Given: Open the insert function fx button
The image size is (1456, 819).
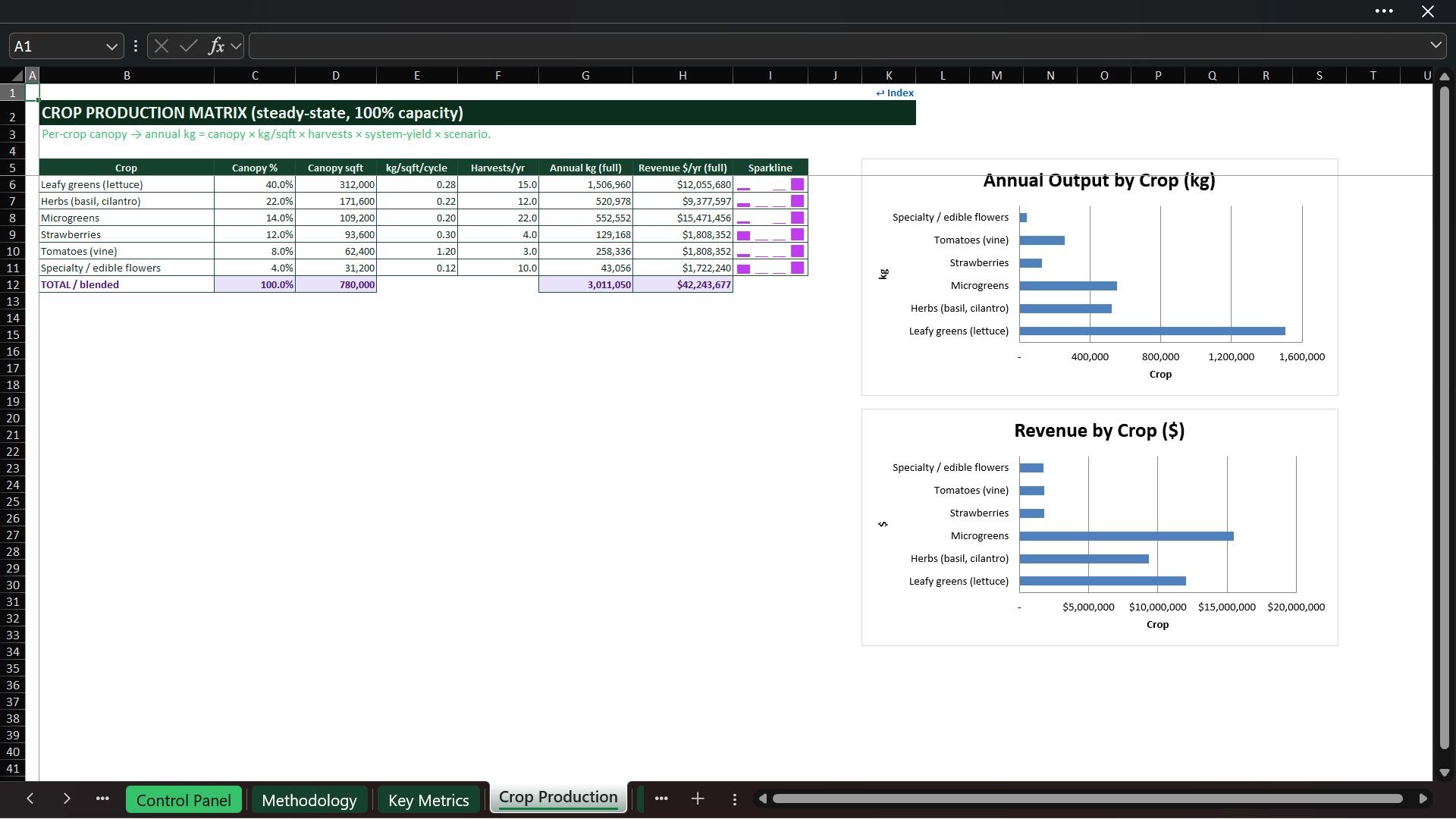Looking at the screenshot, I should 216,46.
